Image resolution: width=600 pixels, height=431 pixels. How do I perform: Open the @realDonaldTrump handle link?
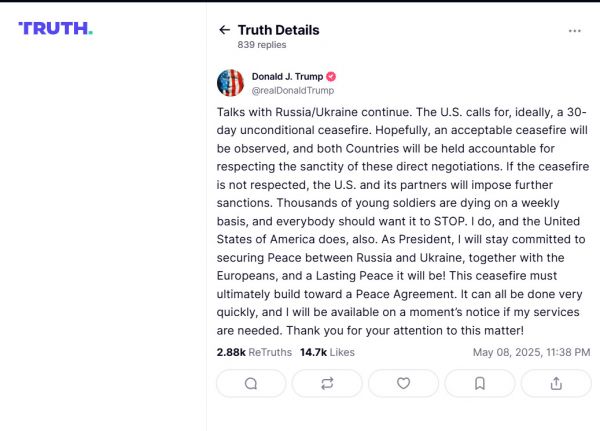point(293,90)
